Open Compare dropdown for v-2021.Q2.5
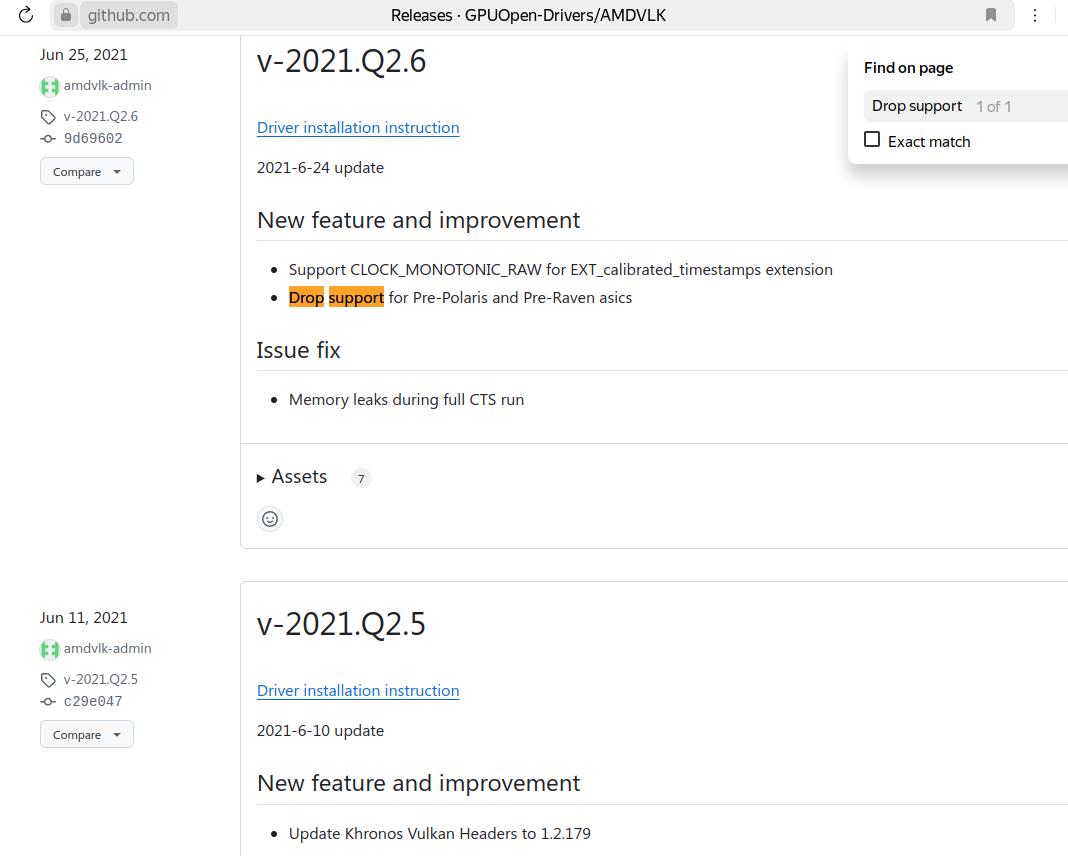This screenshot has width=1068, height=856. (87, 735)
